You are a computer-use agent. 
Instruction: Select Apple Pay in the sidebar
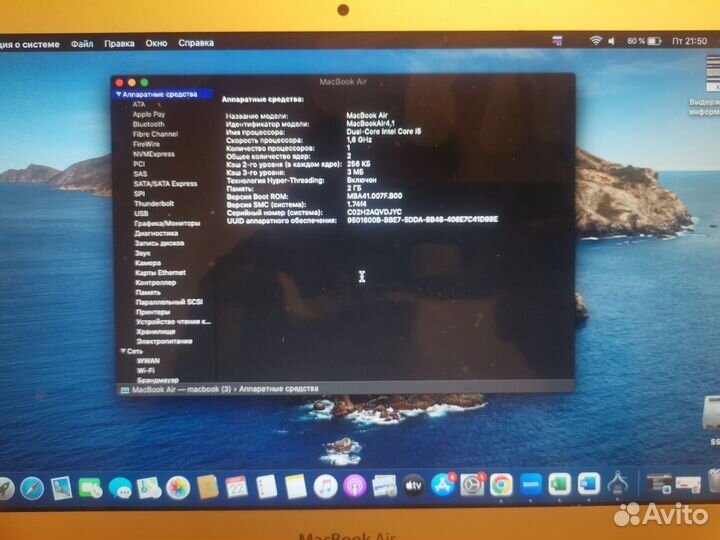point(149,114)
